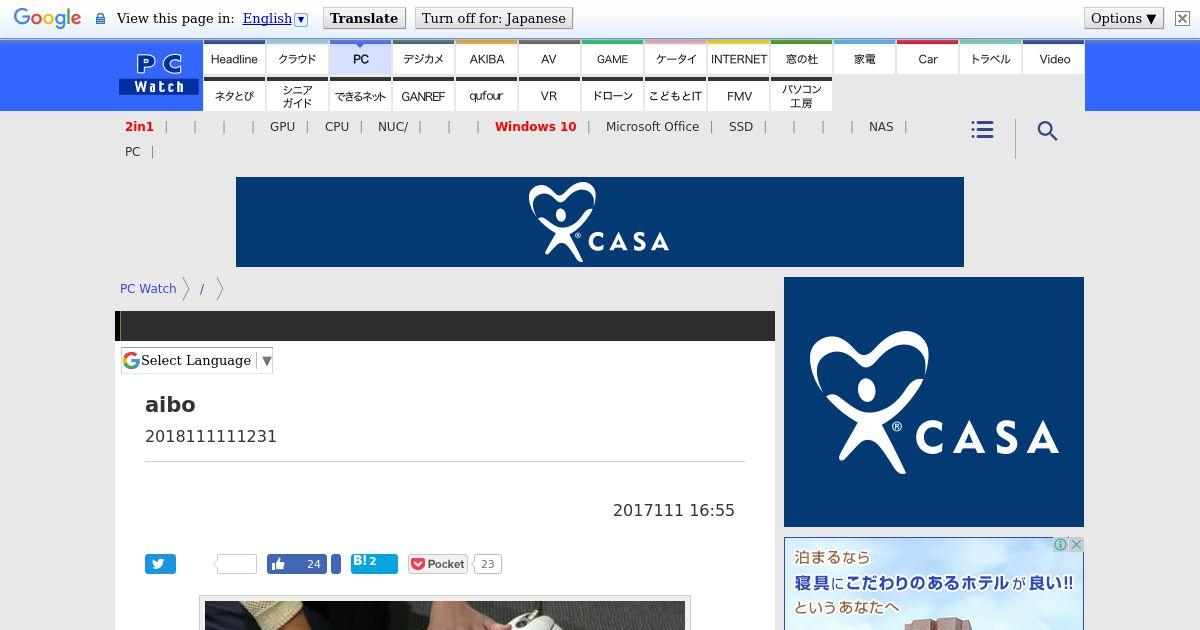Click the Translate button

click(364, 18)
